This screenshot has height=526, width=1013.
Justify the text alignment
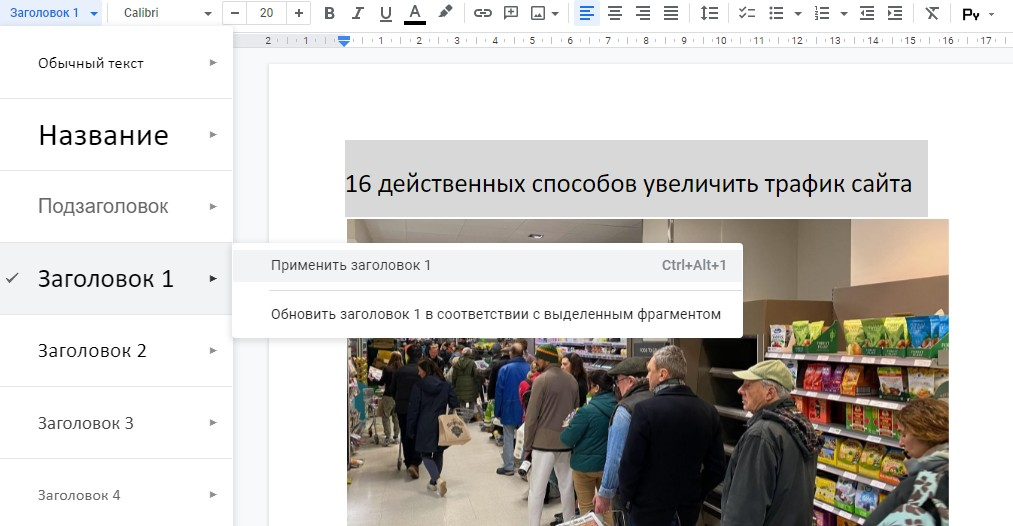pyautogui.click(x=671, y=14)
